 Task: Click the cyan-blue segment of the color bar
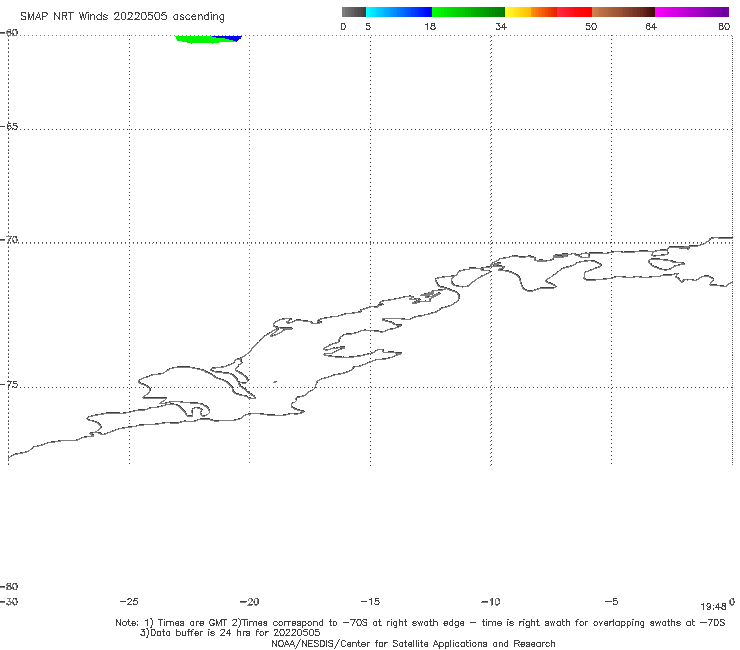[399, 12]
